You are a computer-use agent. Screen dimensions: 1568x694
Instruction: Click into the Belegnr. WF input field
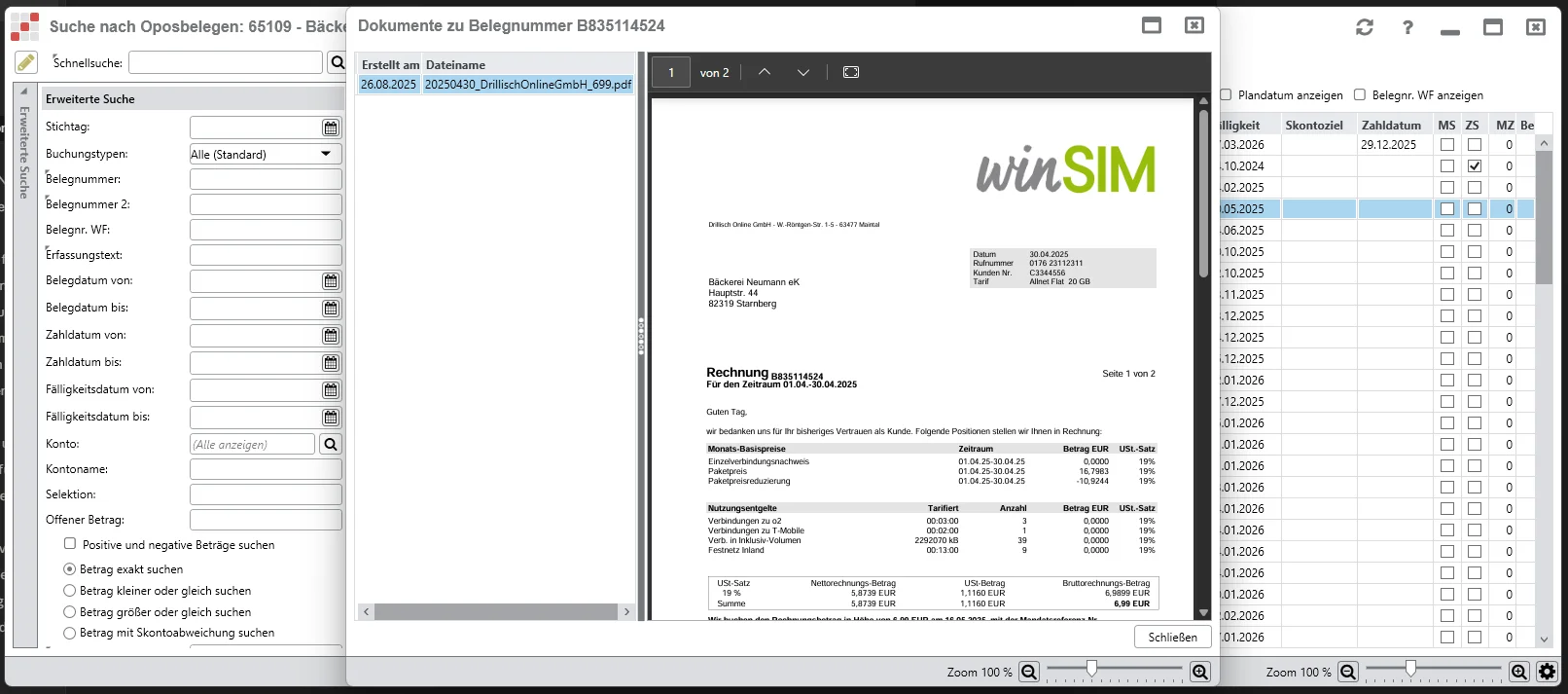(266, 230)
